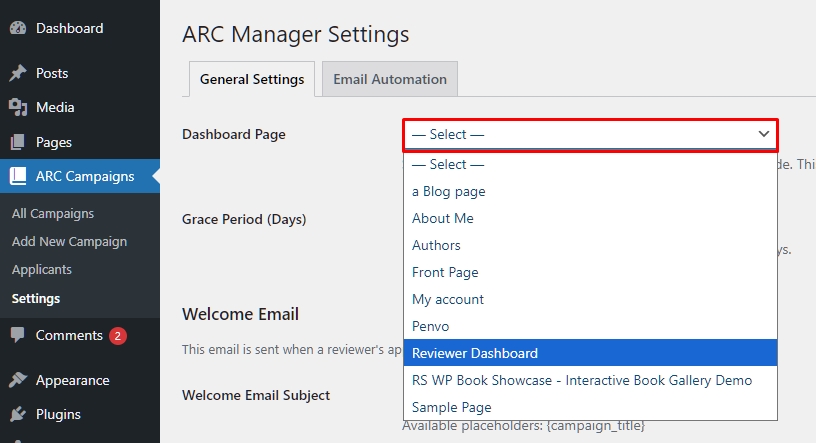
Task: Choose 'About Me' from the list
Action: [590, 218]
